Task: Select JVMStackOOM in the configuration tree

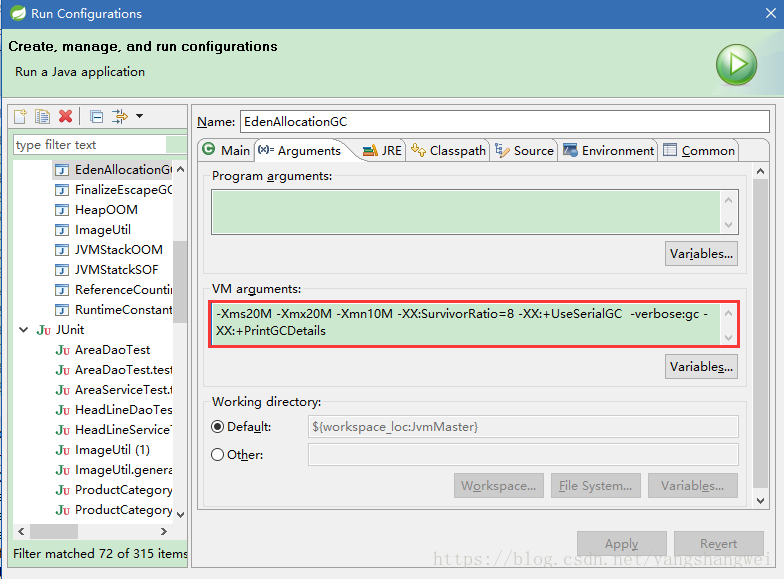Action: pos(118,250)
